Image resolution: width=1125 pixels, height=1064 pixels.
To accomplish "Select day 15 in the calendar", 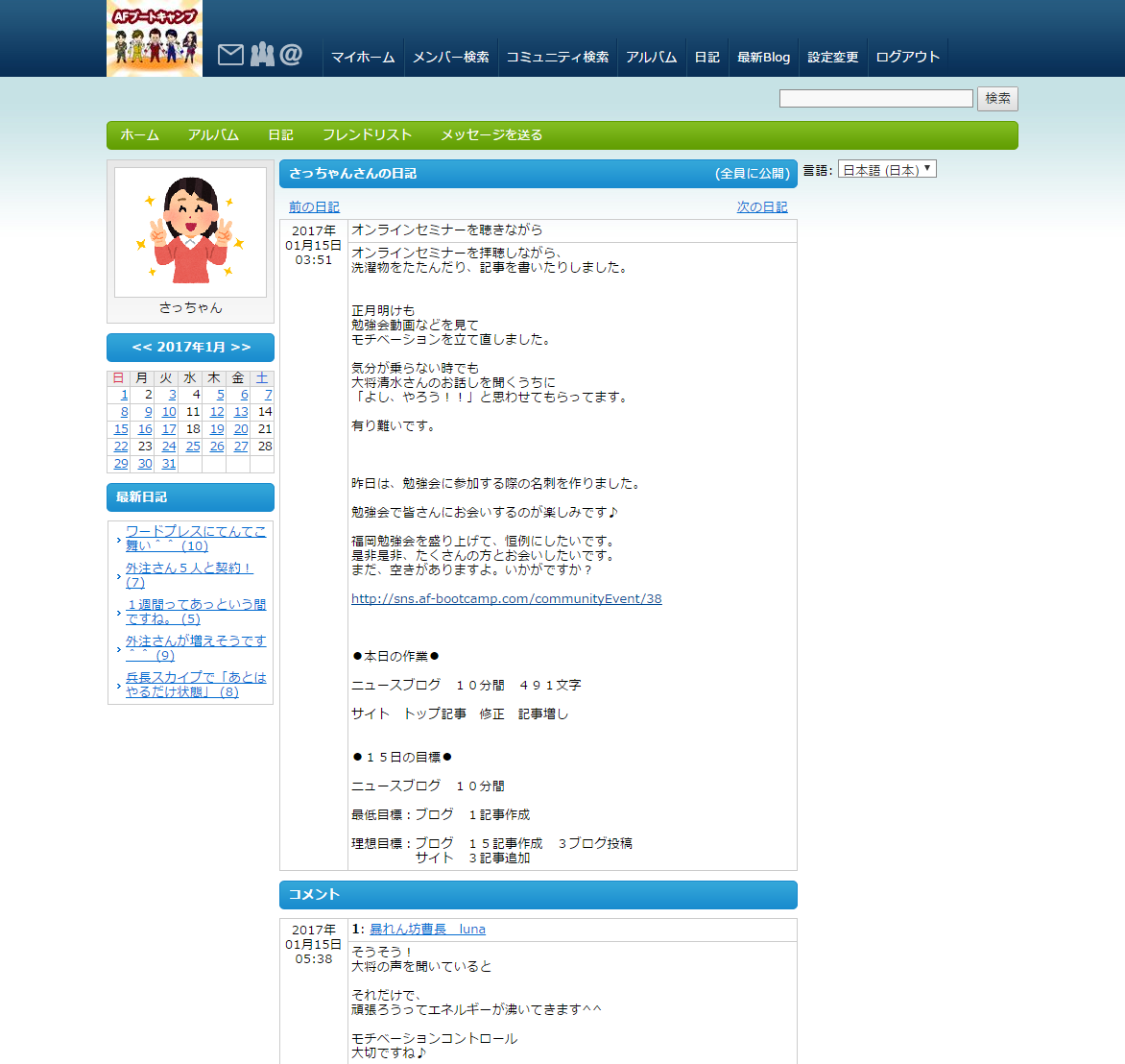I will point(121,429).
